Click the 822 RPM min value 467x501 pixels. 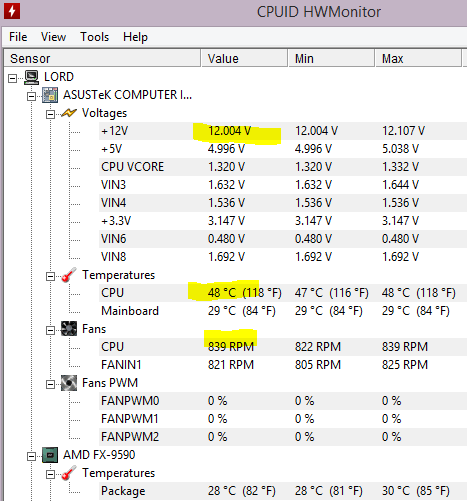point(318,347)
